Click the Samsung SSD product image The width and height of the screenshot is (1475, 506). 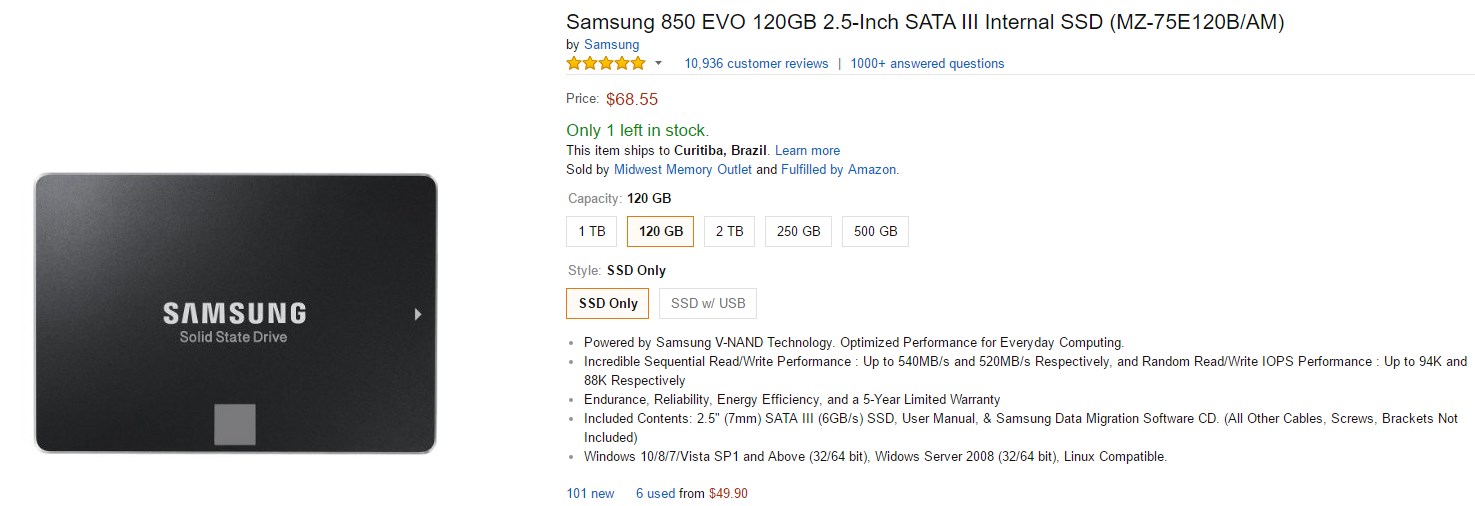[236, 313]
